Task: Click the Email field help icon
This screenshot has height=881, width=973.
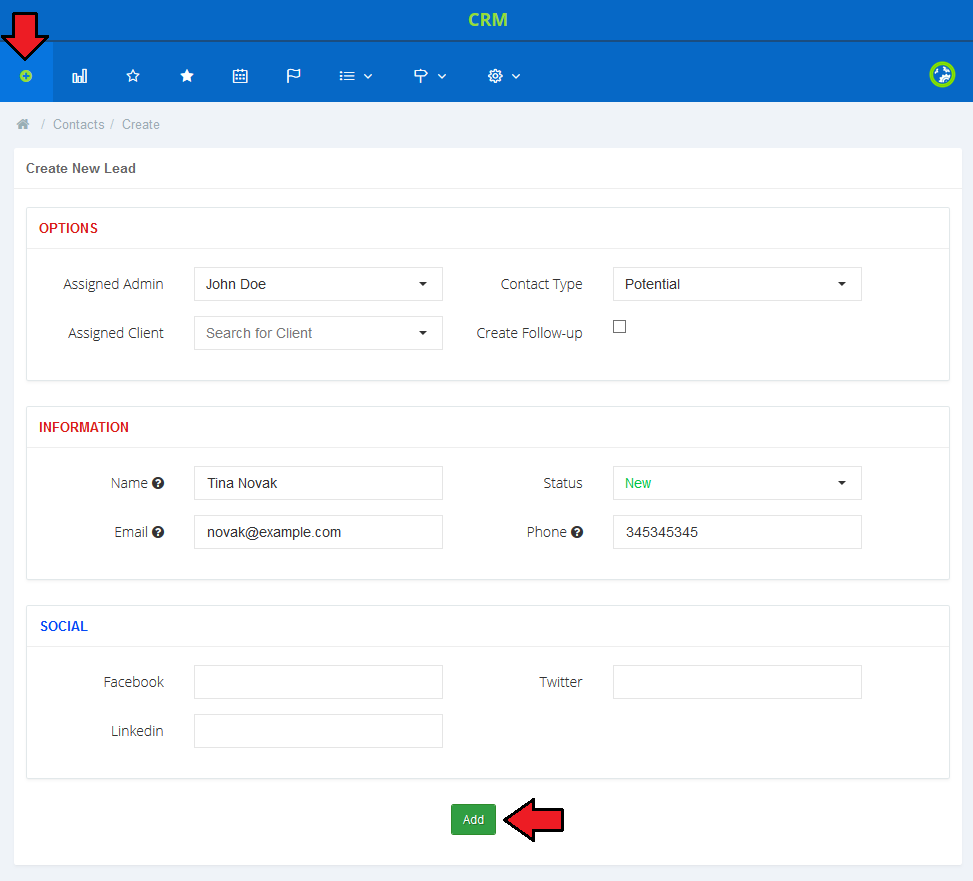Action: 158,532
